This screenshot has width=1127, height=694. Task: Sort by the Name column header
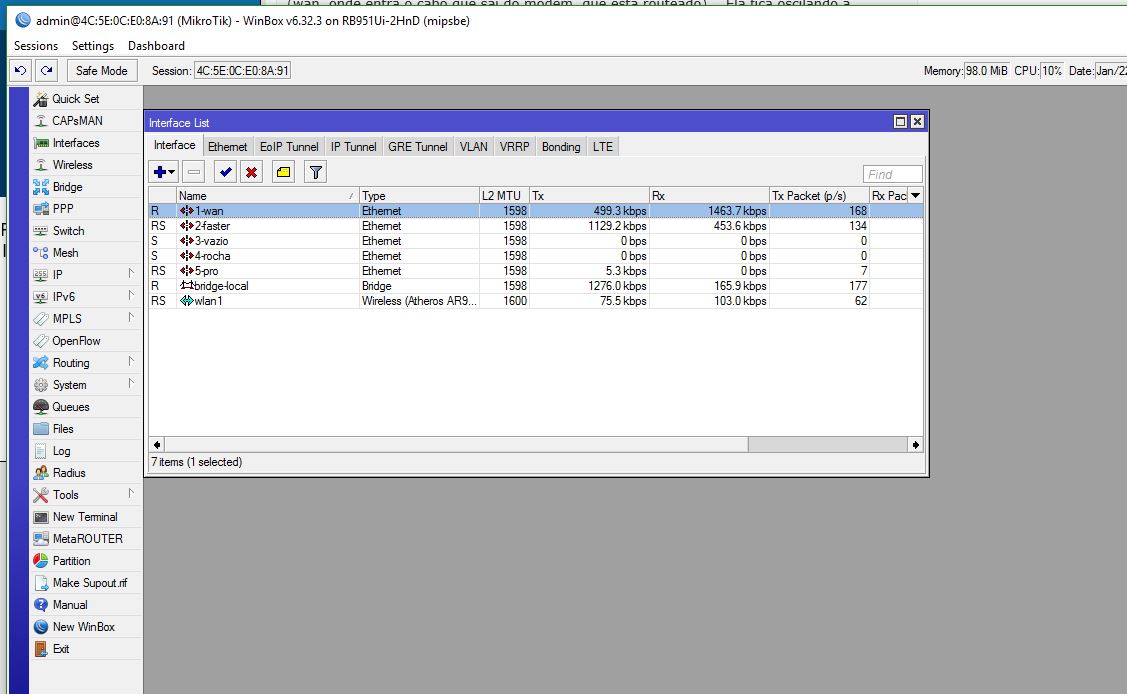pyautogui.click(x=267, y=195)
